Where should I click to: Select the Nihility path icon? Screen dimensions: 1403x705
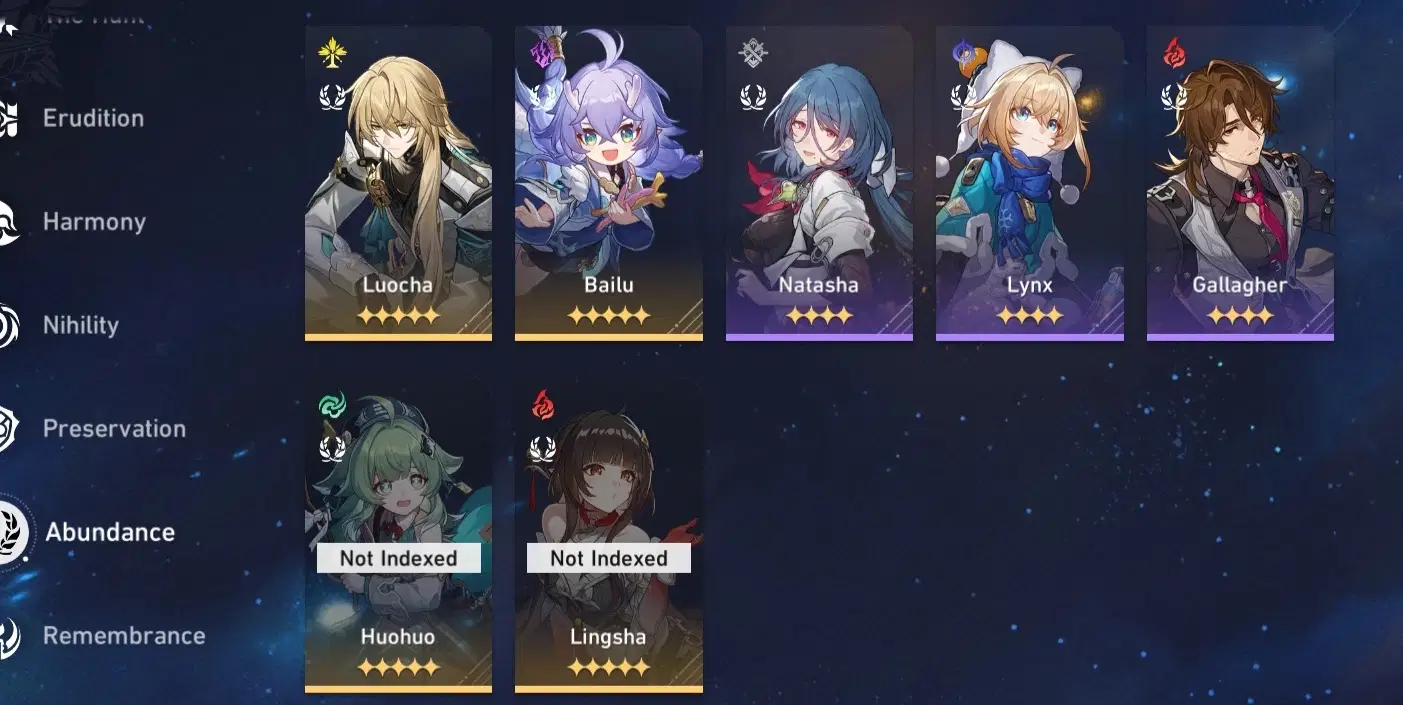tap(8, 326)
